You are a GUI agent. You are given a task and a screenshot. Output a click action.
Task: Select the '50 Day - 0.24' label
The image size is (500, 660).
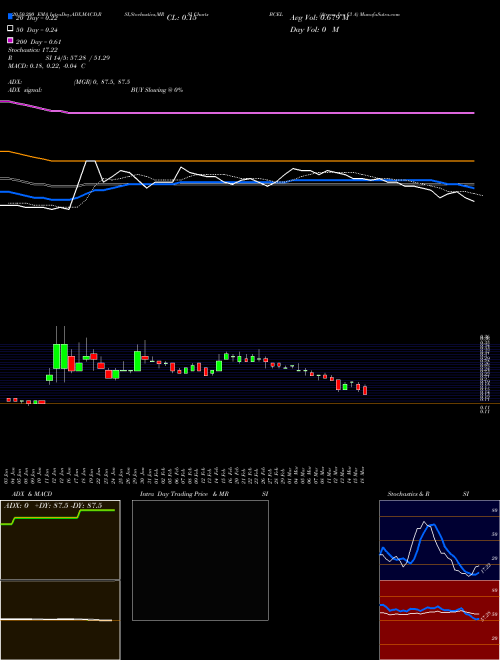coord(36,30)
